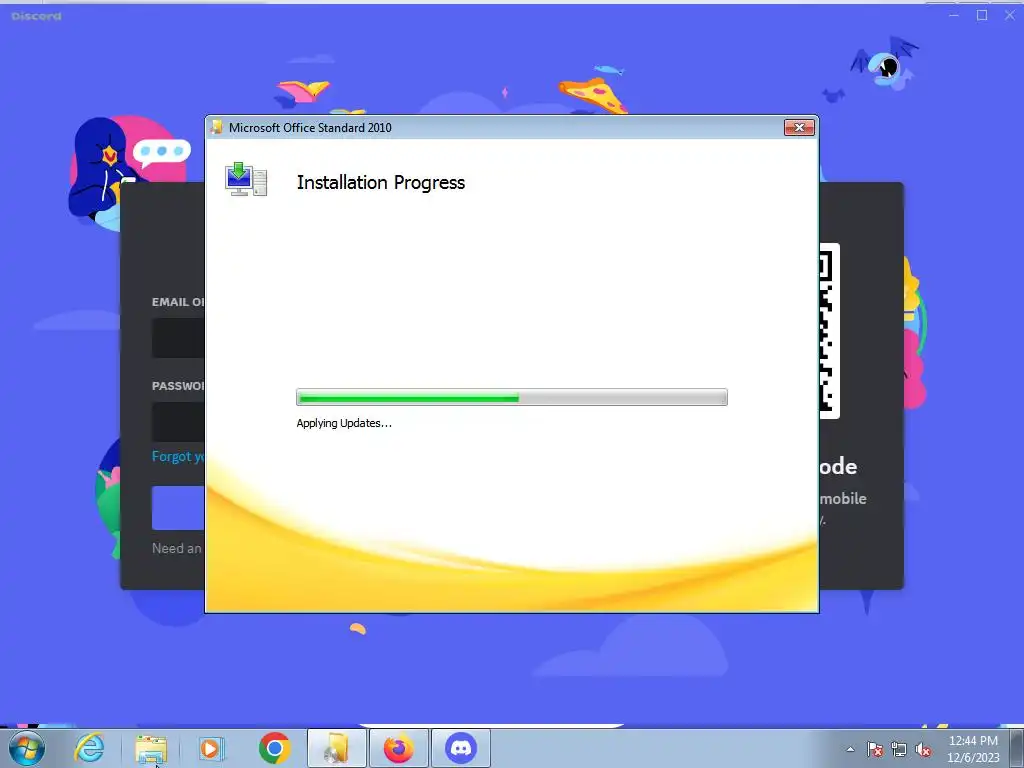Viewport: 1024px width, 768px height.
Task: Click the Need an account text in Discord
Action: (176, 549)
